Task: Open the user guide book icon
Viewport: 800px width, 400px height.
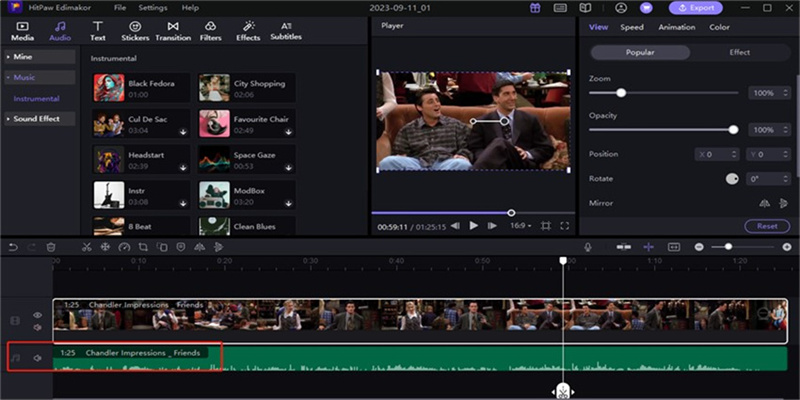Action: [585, 8]
